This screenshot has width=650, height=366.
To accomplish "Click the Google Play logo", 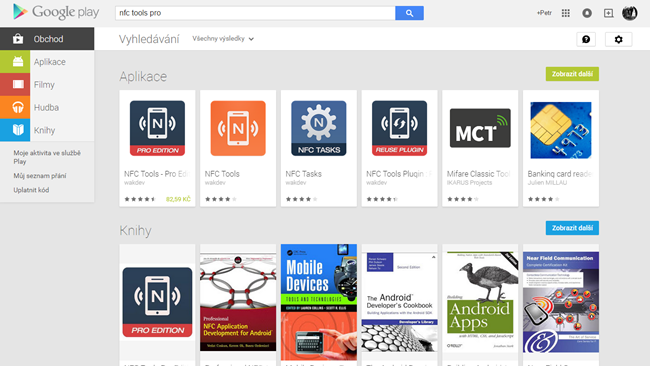I will [56, 12].
